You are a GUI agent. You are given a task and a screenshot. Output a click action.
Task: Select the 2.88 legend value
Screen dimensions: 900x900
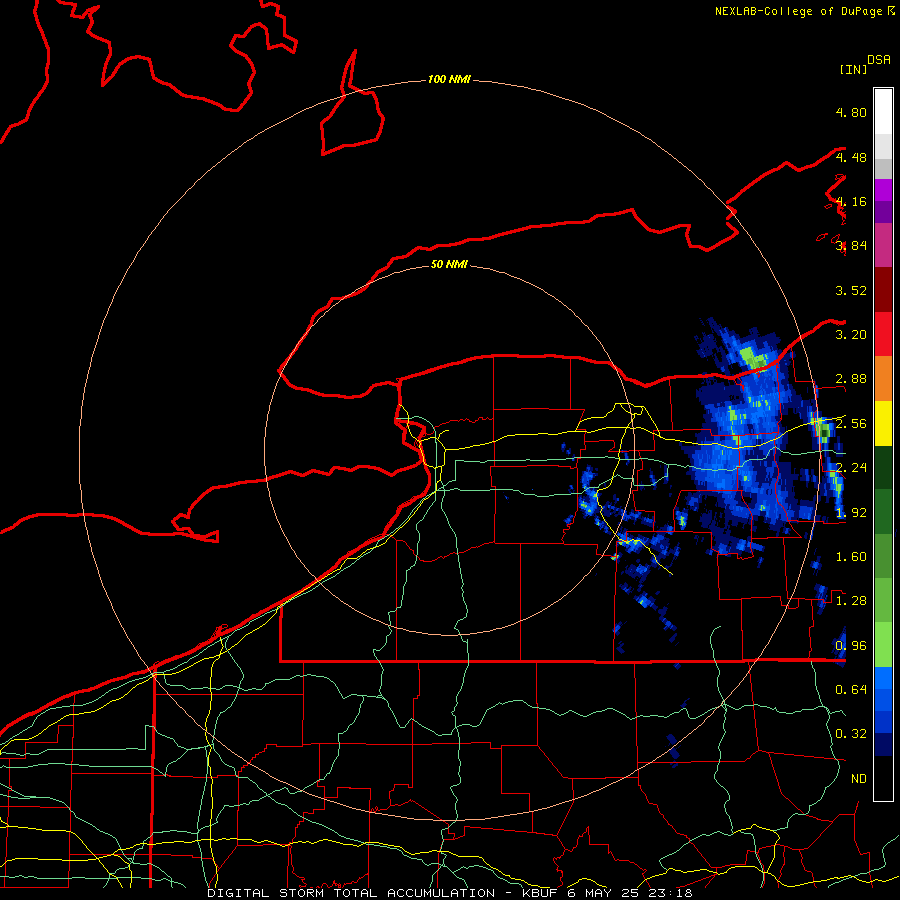[x=851, y=379]
